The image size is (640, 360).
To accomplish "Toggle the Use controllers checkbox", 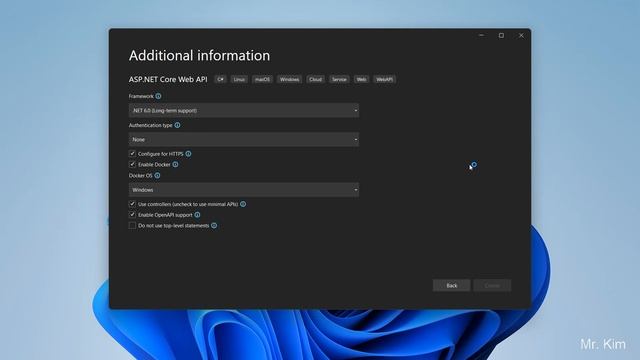I will click(x=132, y=204).
